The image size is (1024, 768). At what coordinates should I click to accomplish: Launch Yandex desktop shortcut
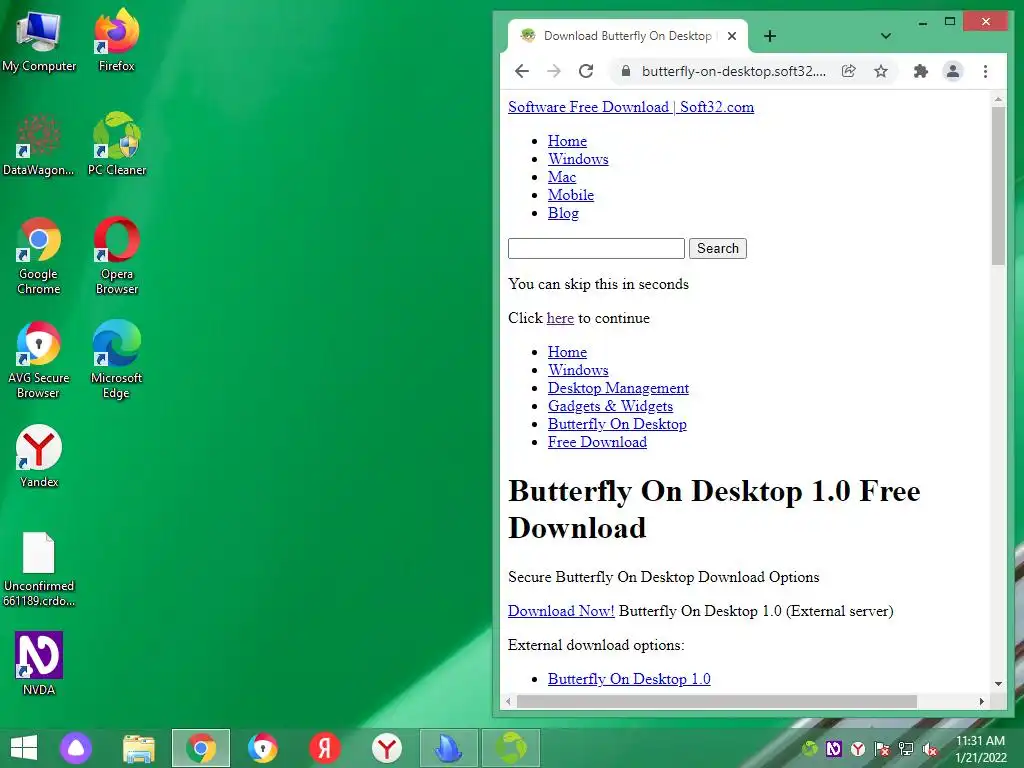click(x=39, y=456)
